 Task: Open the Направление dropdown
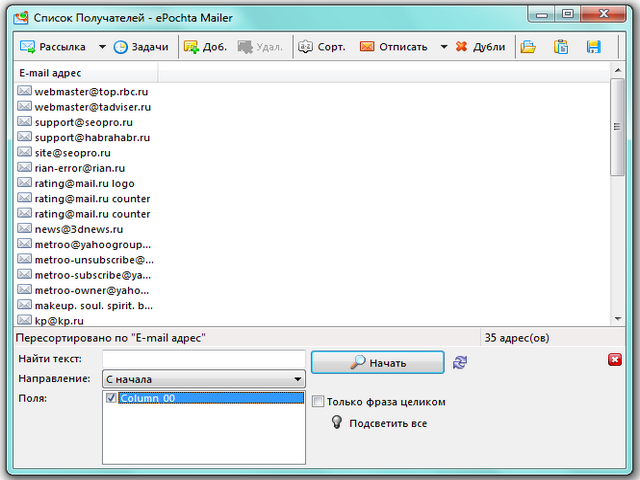coord(204,379)
